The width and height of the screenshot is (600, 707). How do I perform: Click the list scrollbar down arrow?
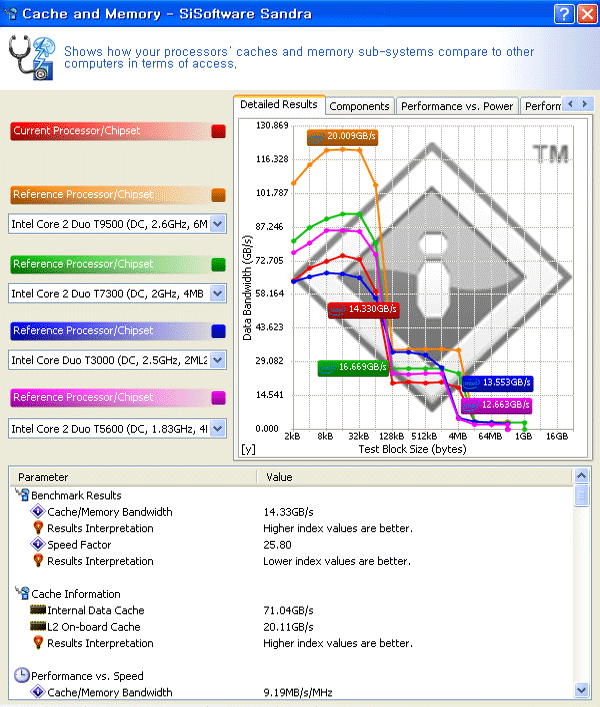coord(582,689)
